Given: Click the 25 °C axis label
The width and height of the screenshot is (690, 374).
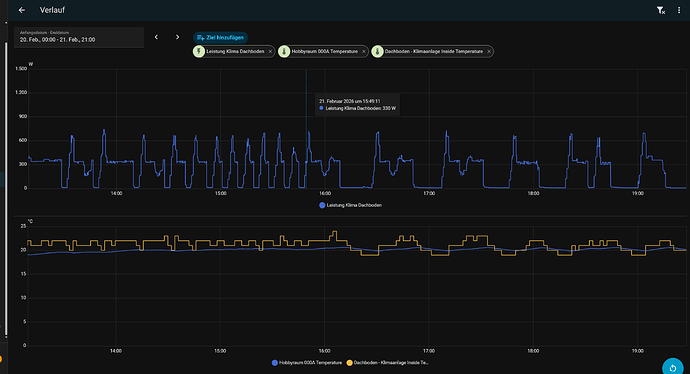Looking at the screenshot, I should (x=24, y=226).
